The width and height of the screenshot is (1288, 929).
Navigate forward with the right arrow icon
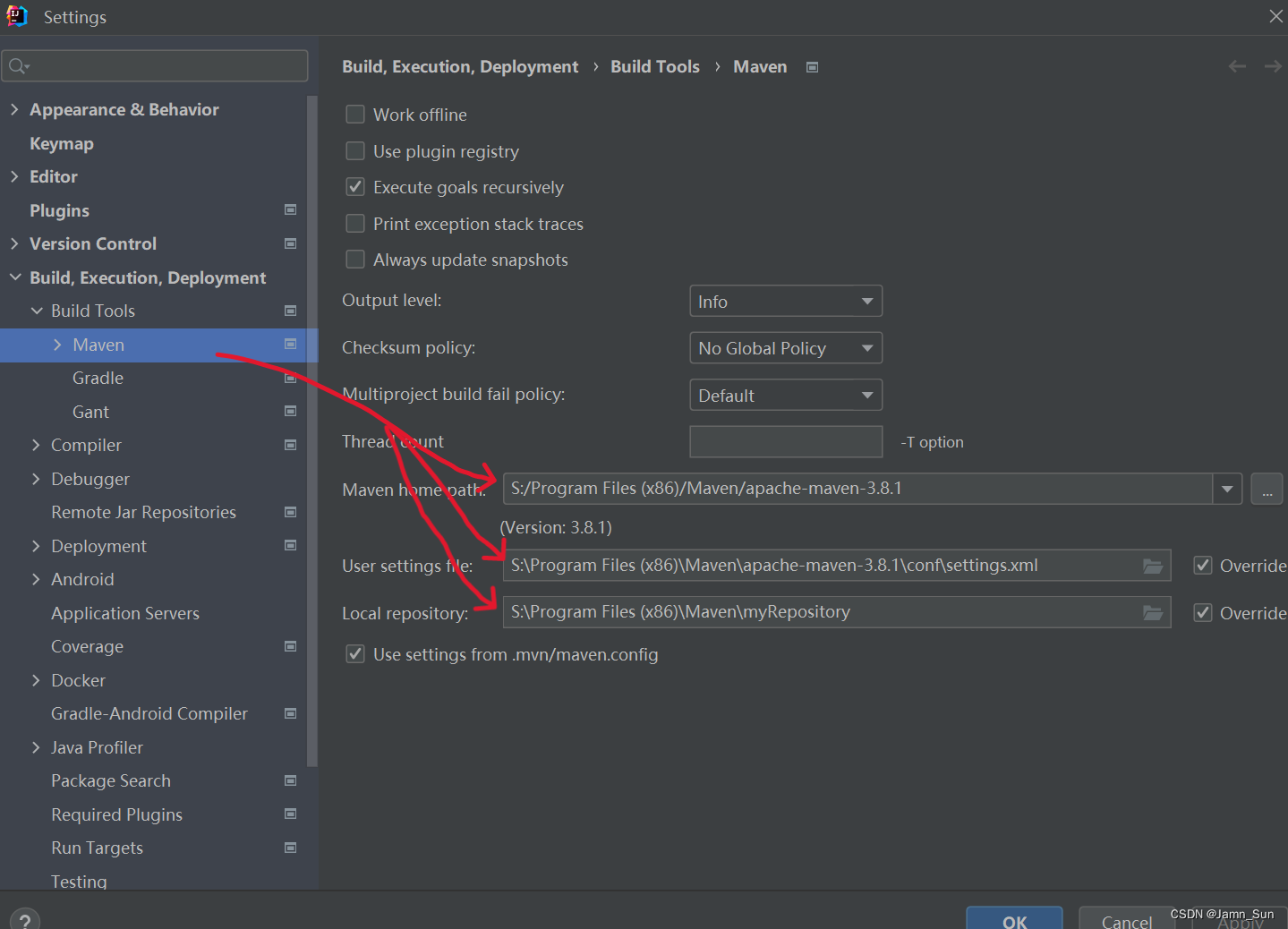(x=1273, y=66)
